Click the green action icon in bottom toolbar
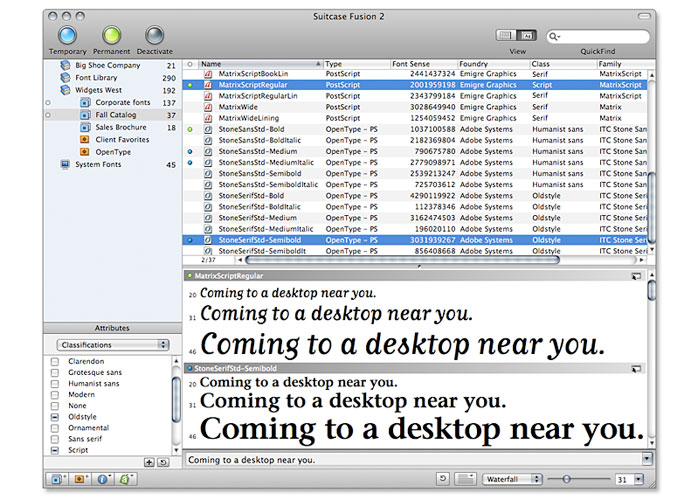Viewport: 698px width, 500px height. coord(126,480)
